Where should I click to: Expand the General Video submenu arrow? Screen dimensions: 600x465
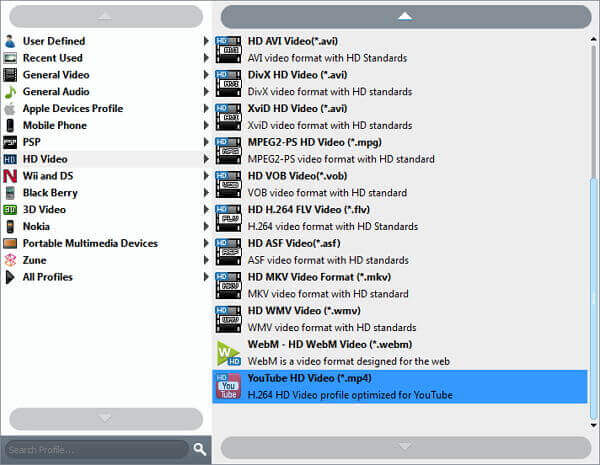(x=206, y=75)
